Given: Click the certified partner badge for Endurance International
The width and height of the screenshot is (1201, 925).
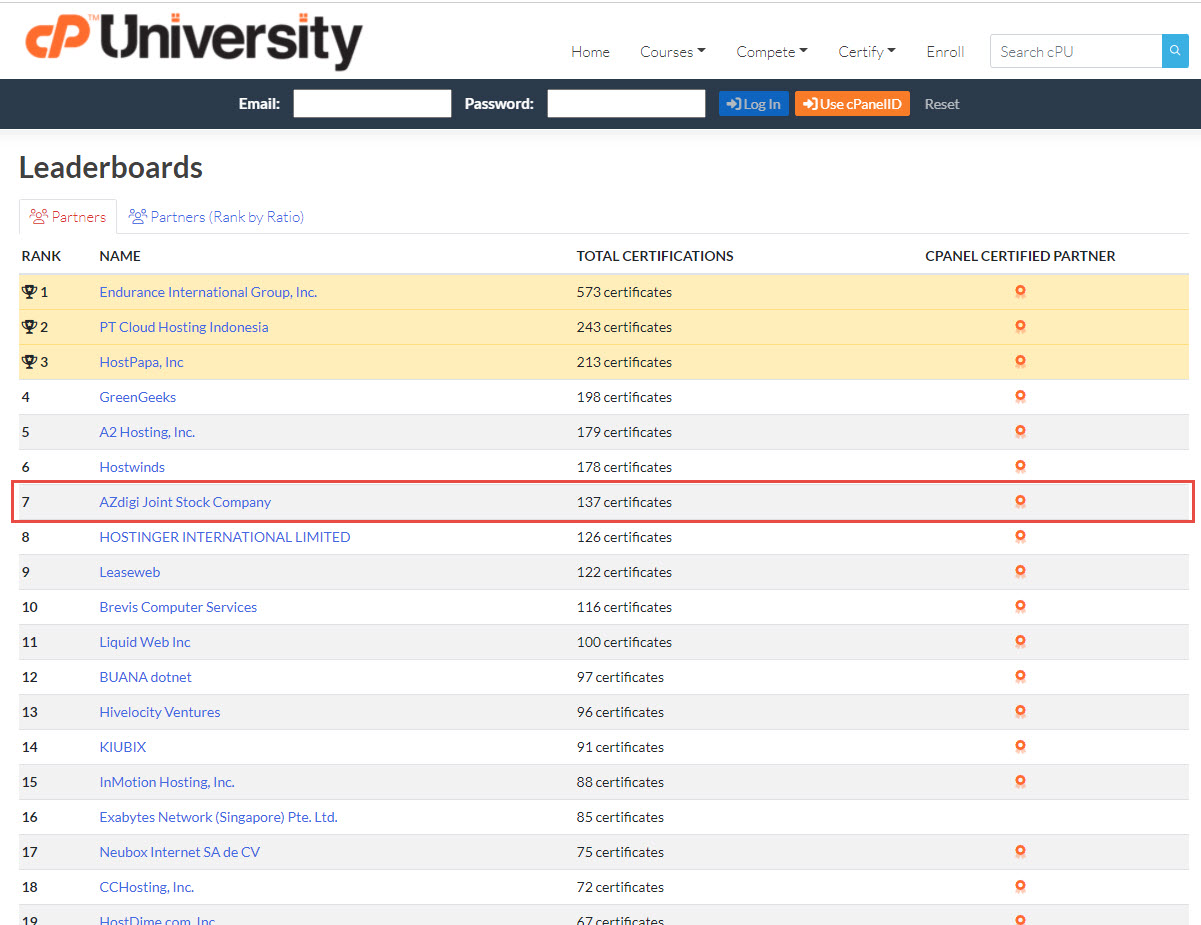Looking at the screenshot, I should click(x=1020, y=291).
